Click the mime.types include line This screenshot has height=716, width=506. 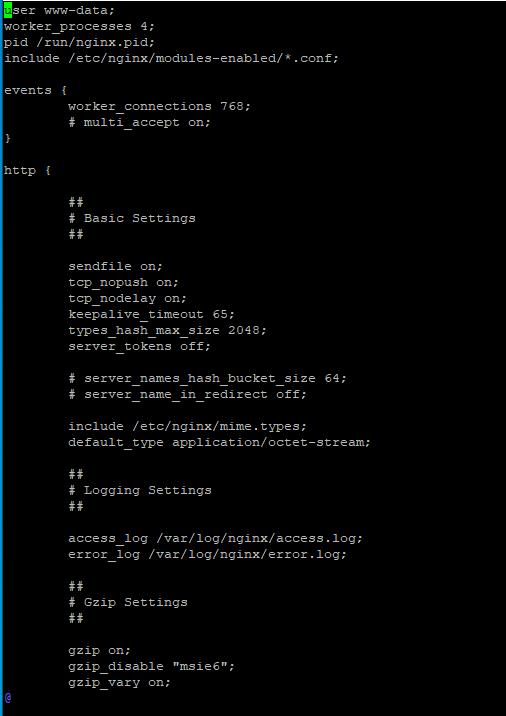[188, 426]
